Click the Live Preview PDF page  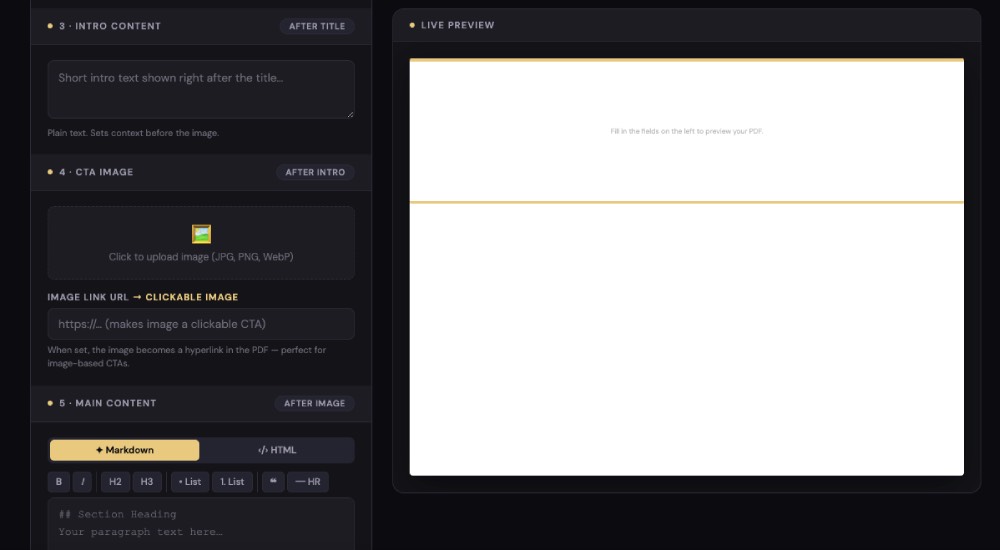pos(686,300)
